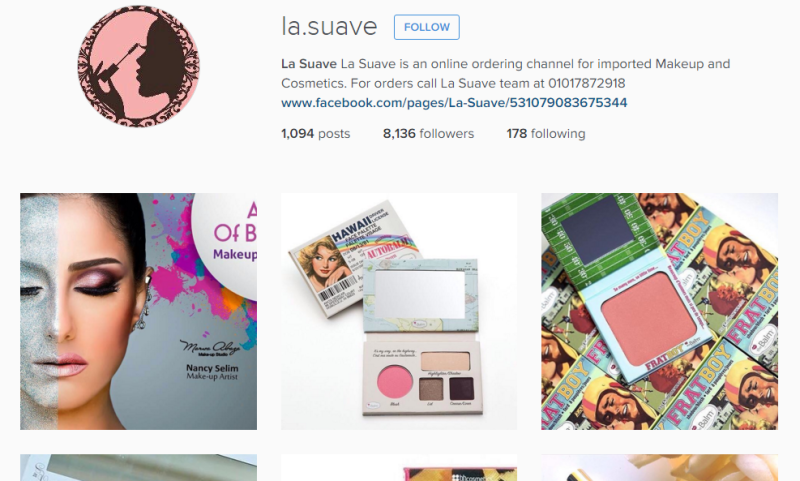Open the partially visible bottom-middle post
This screenshot has width=800, height=481.
tap(399, 468)
